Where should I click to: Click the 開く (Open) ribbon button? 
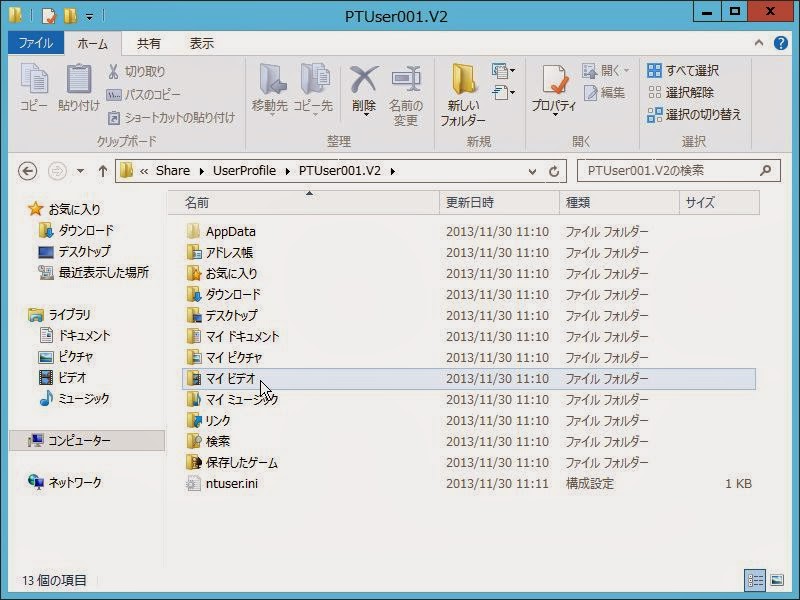tap(606, 71)
